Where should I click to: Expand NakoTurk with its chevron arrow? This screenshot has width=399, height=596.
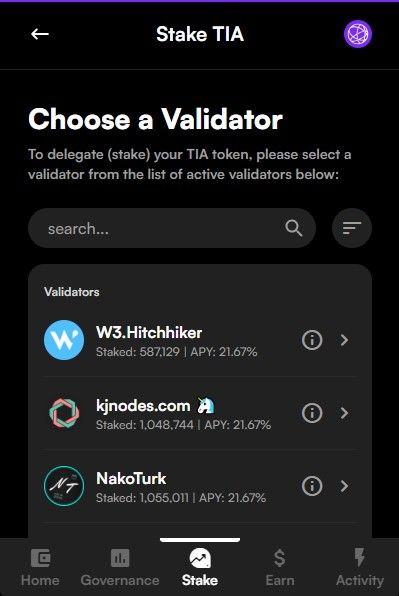point(344,486)
